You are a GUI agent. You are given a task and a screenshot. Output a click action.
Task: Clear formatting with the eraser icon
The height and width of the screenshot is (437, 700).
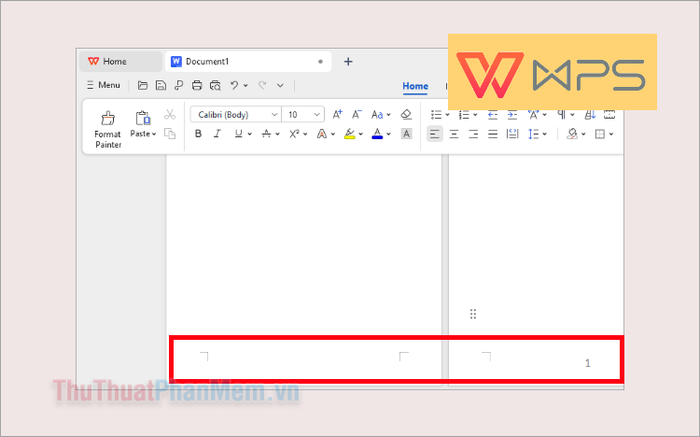point(406,115)
